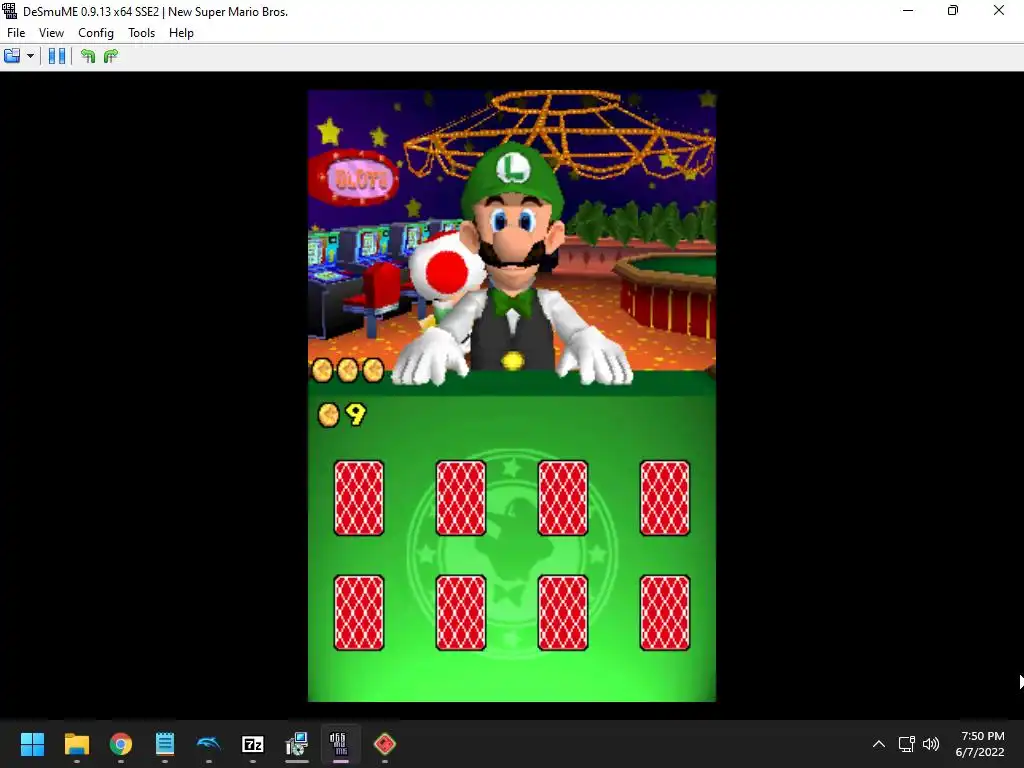1024x768 pixels.
Task: Open File Explorer from the taskbar
Action: 76,744
